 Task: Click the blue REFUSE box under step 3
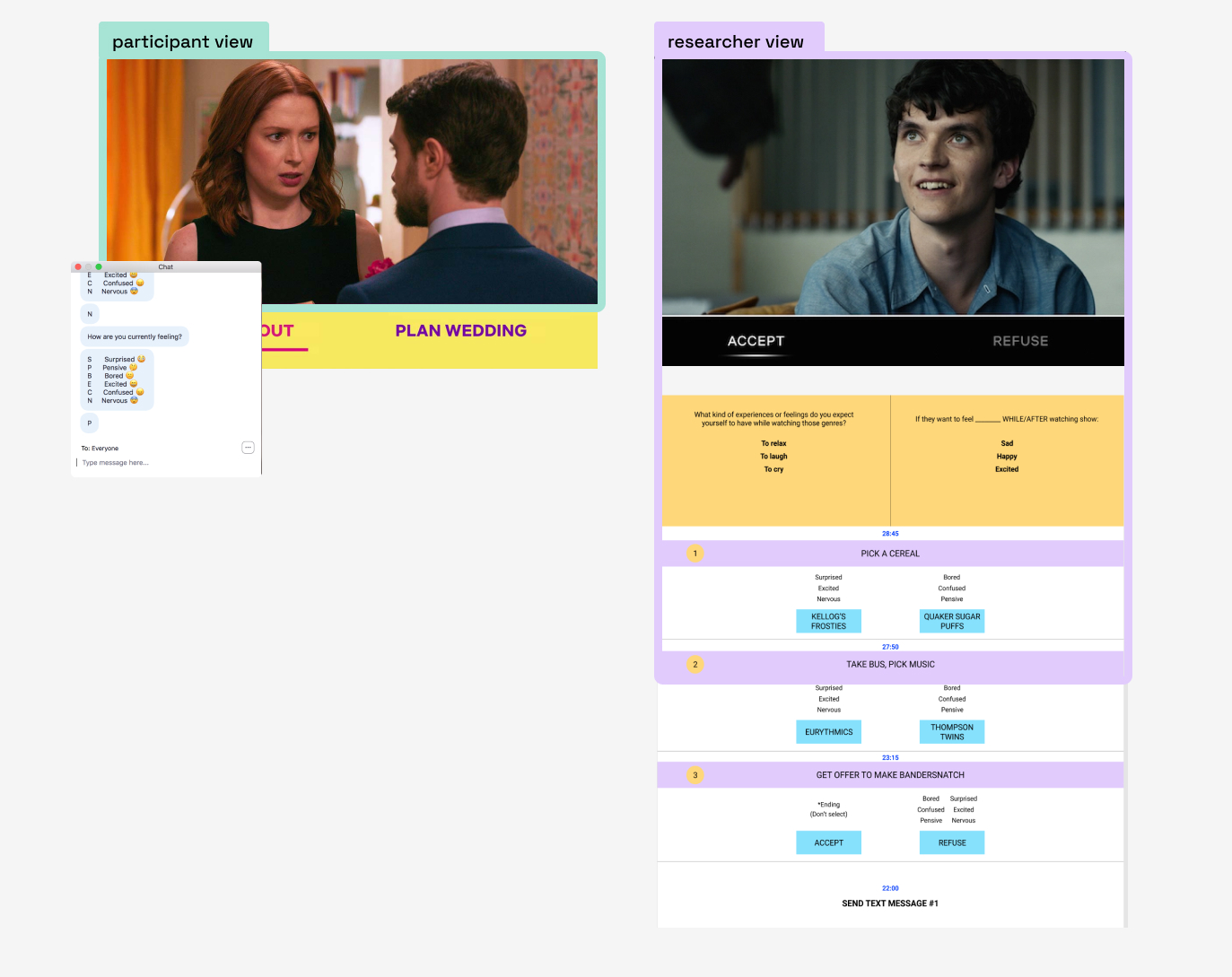[952, 842]
